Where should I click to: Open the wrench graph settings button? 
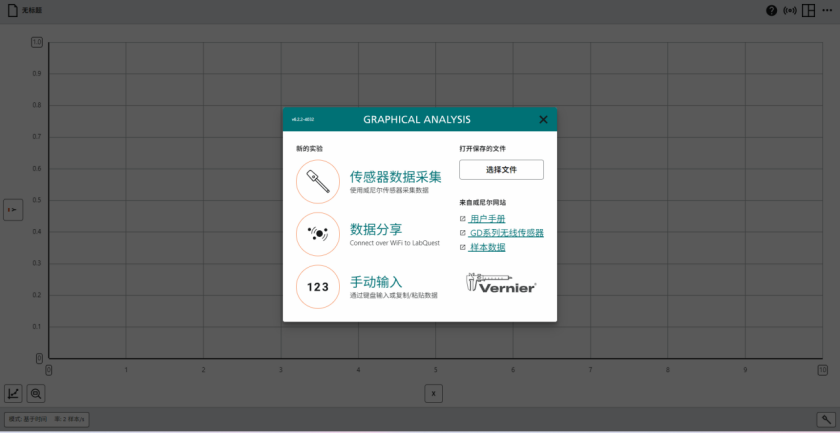(826, 420)
